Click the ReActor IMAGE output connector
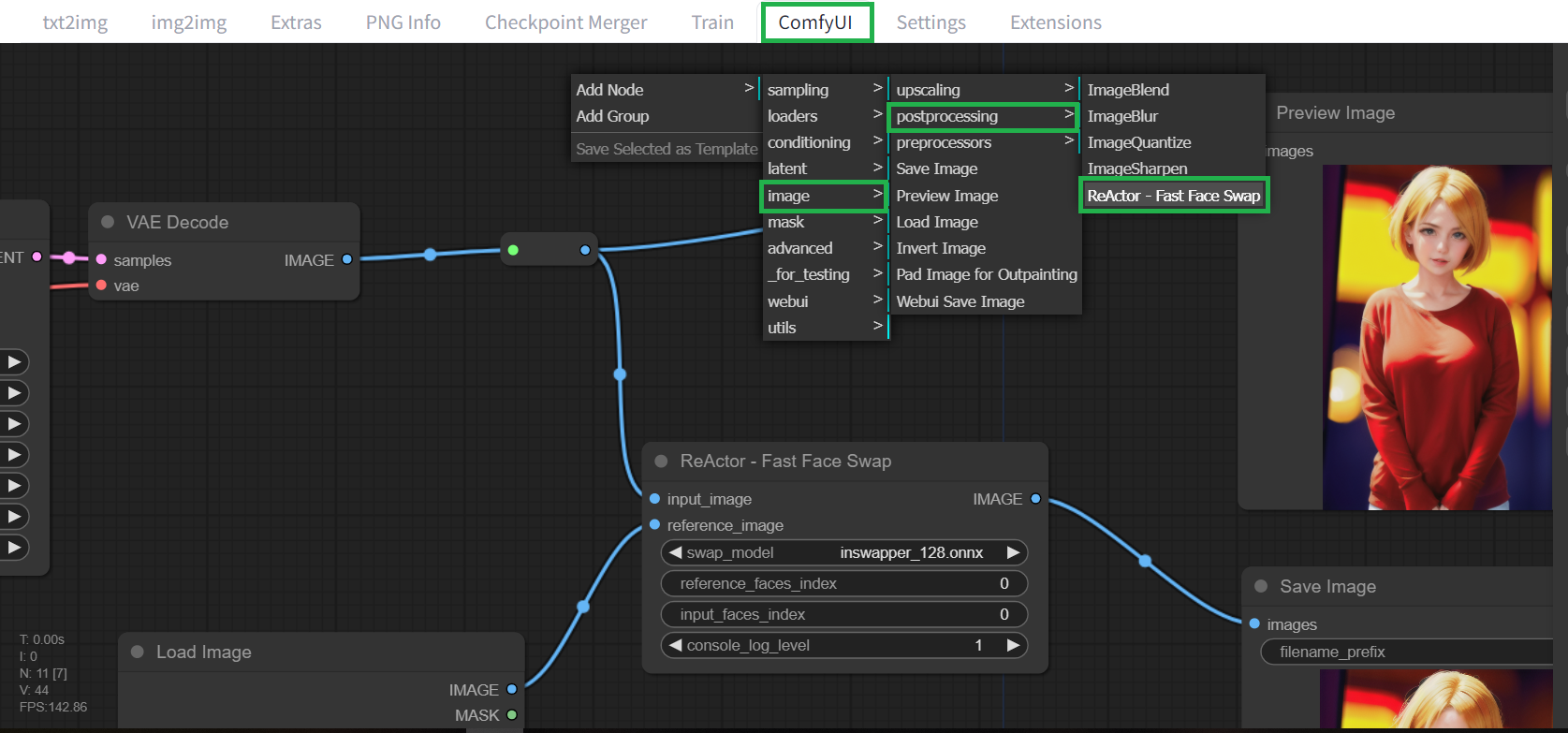The image size is (1568, 733). click(x=1035, y=499)
